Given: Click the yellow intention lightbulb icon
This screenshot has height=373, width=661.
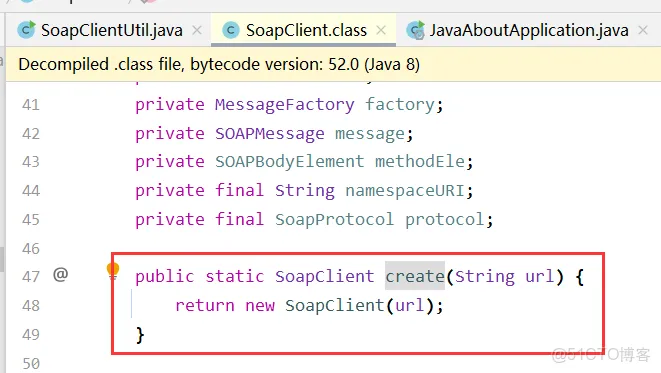Looking at the screenshot, I should [113, 271].
